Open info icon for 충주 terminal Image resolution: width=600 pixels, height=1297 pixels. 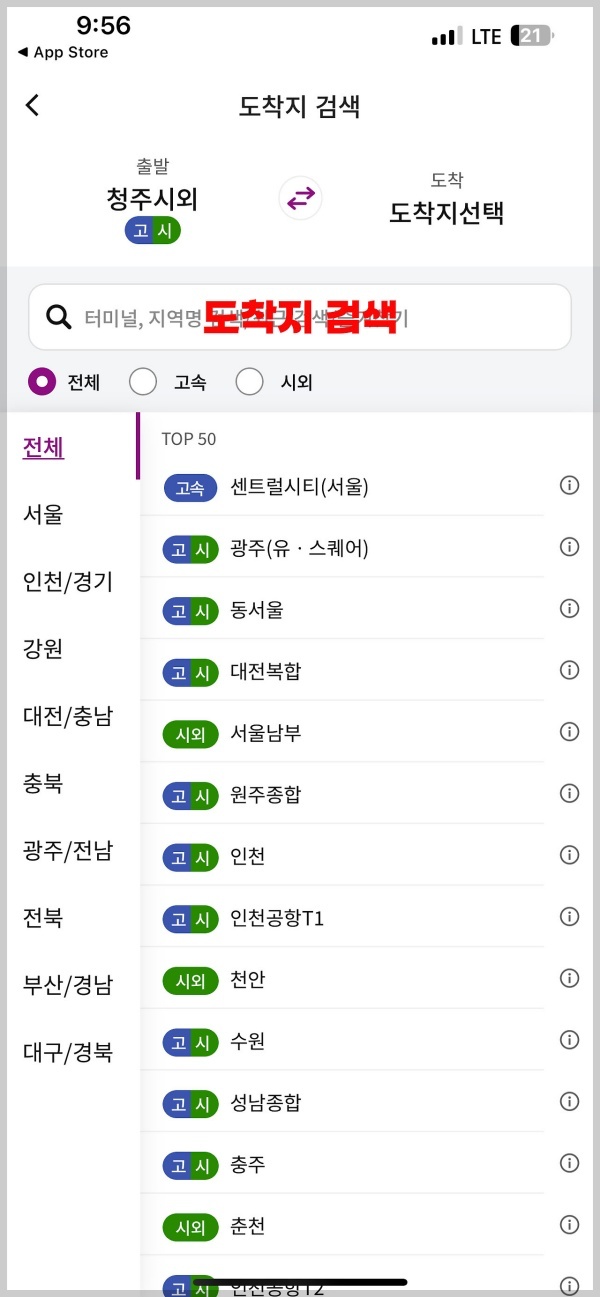click(569, 1163)
